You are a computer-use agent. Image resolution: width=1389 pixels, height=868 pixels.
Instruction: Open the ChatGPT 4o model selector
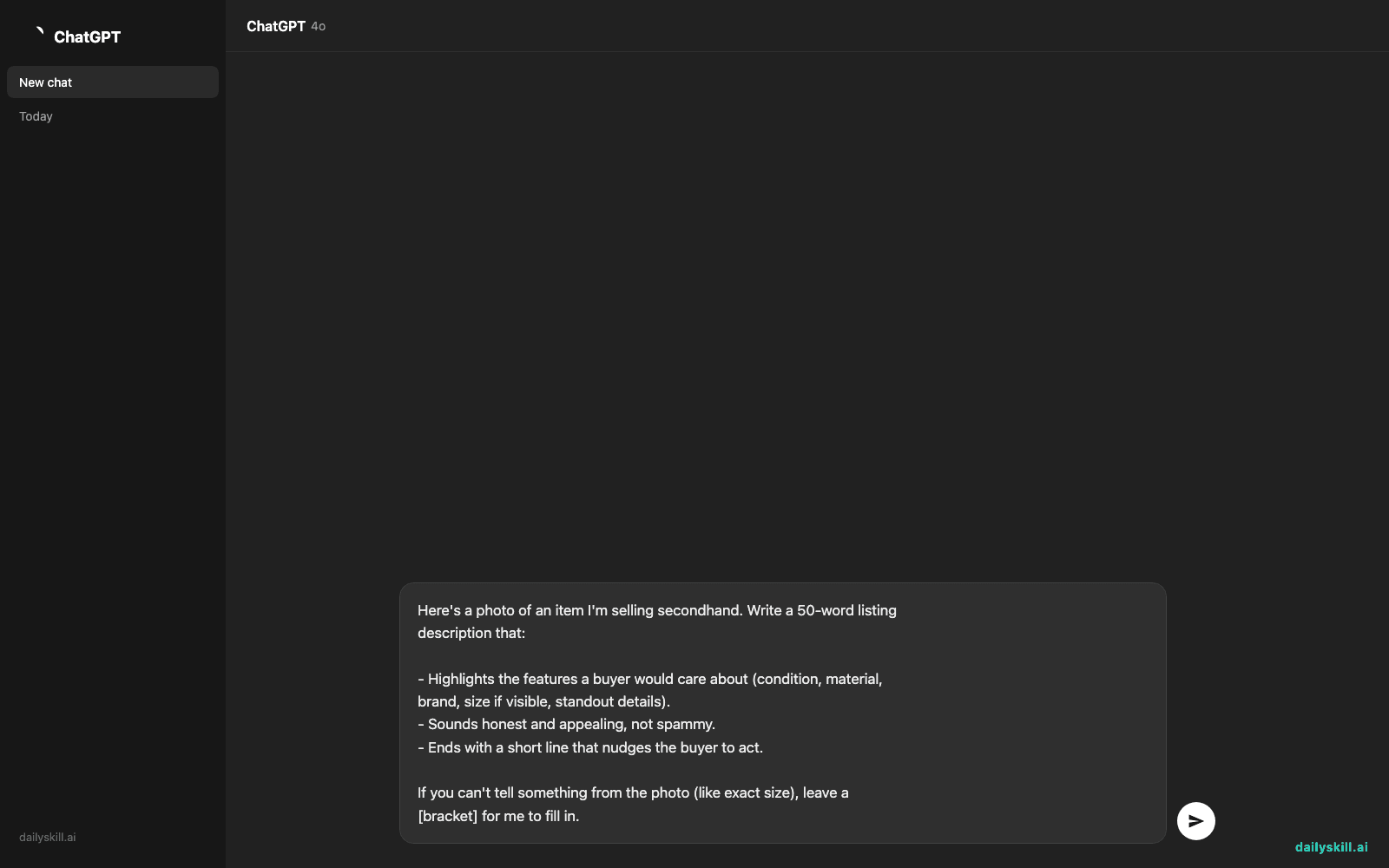coord(286,26)
